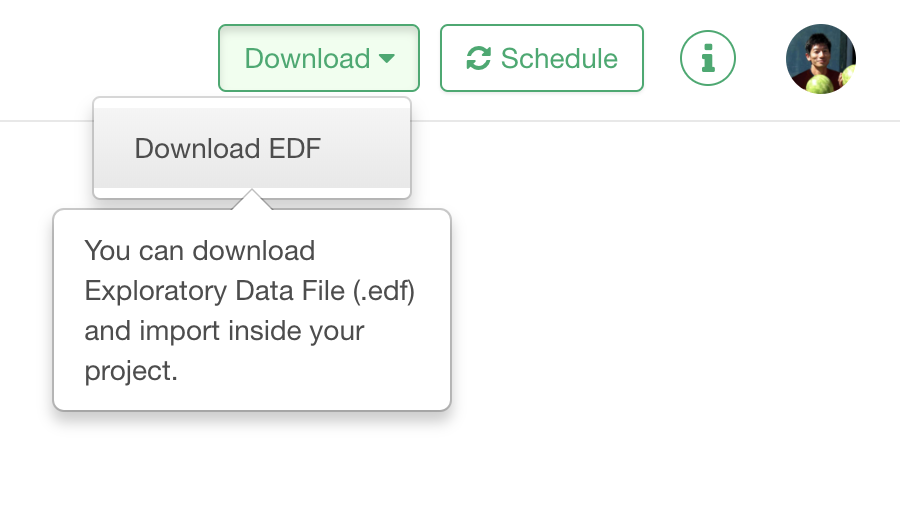
Task: Click the "and import inside your" line
Action: 224,331
